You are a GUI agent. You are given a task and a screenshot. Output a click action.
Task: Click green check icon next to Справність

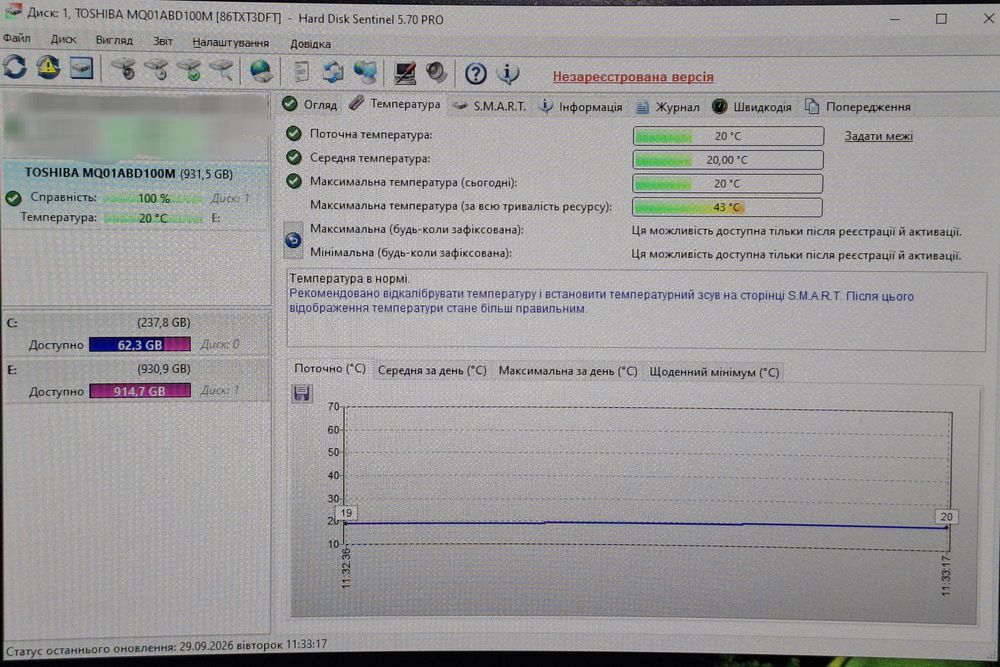[13, 198]
